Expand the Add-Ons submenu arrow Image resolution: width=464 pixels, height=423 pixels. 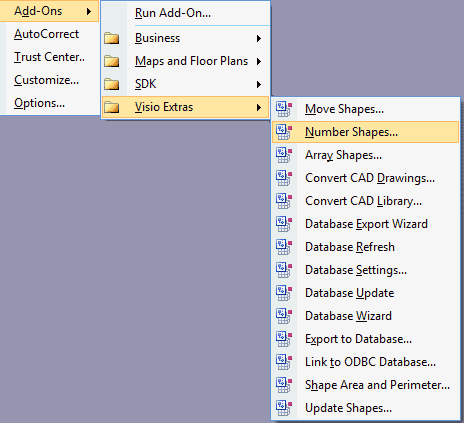coord(89,11)
